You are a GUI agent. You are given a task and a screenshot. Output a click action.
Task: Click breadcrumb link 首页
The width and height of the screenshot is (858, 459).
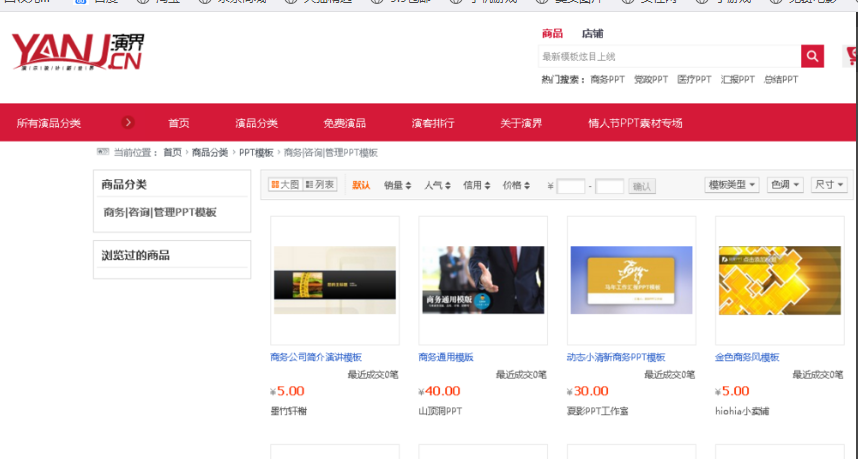coord(172,153)
